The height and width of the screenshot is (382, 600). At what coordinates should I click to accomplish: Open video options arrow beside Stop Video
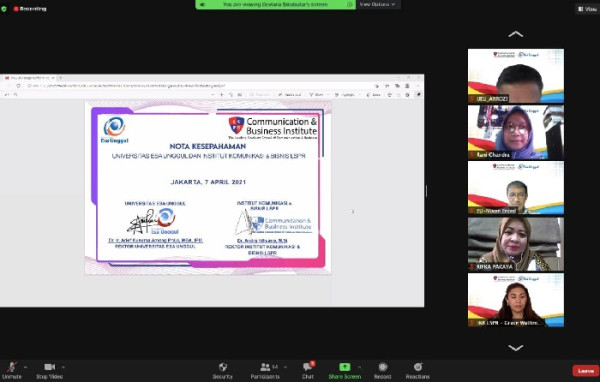(x=63, y=367)
